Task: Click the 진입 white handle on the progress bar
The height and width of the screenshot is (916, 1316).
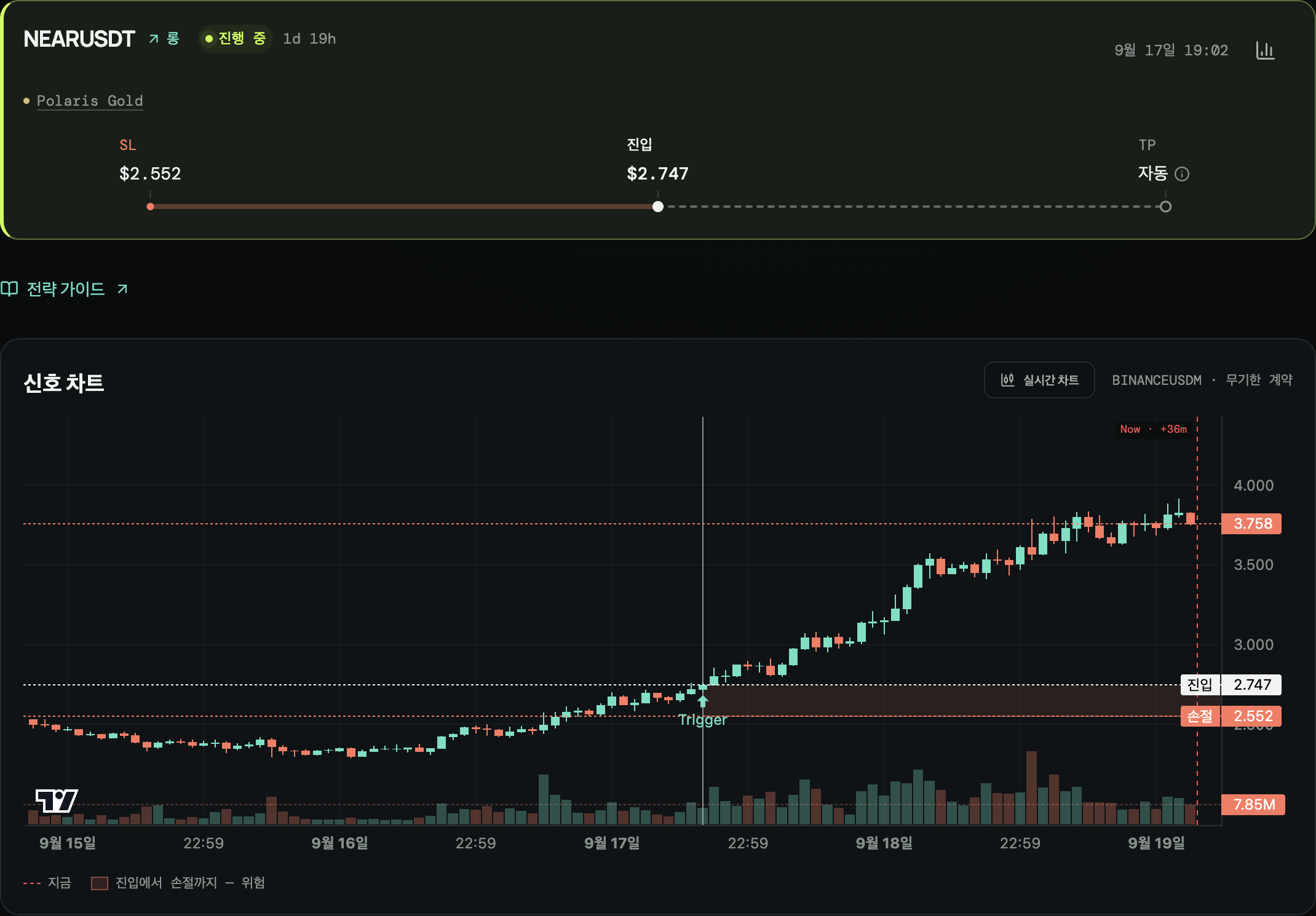Action: 658,207
